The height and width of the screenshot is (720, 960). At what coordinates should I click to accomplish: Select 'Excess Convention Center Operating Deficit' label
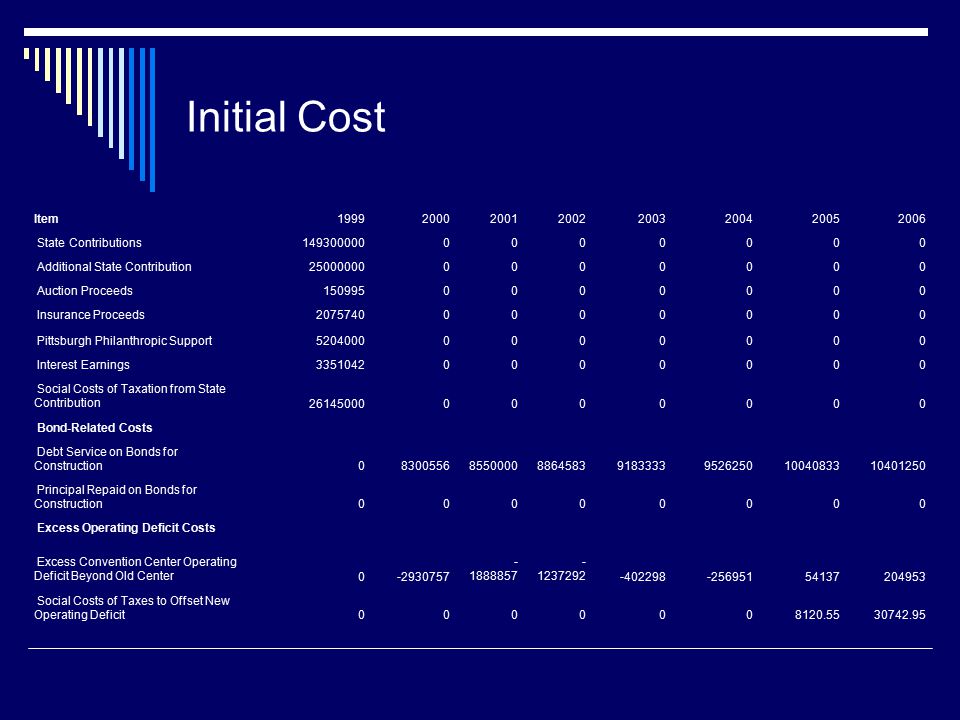click(x=135, y=569)
